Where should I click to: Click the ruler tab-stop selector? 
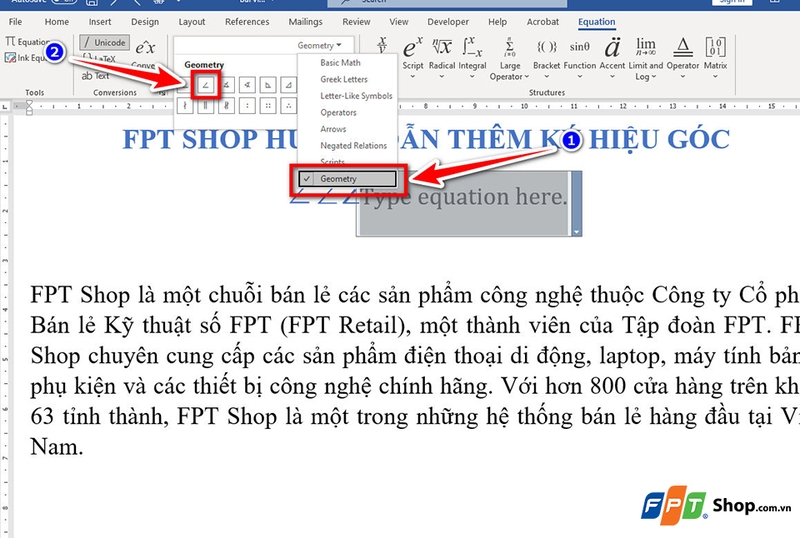tap(5, 106)
